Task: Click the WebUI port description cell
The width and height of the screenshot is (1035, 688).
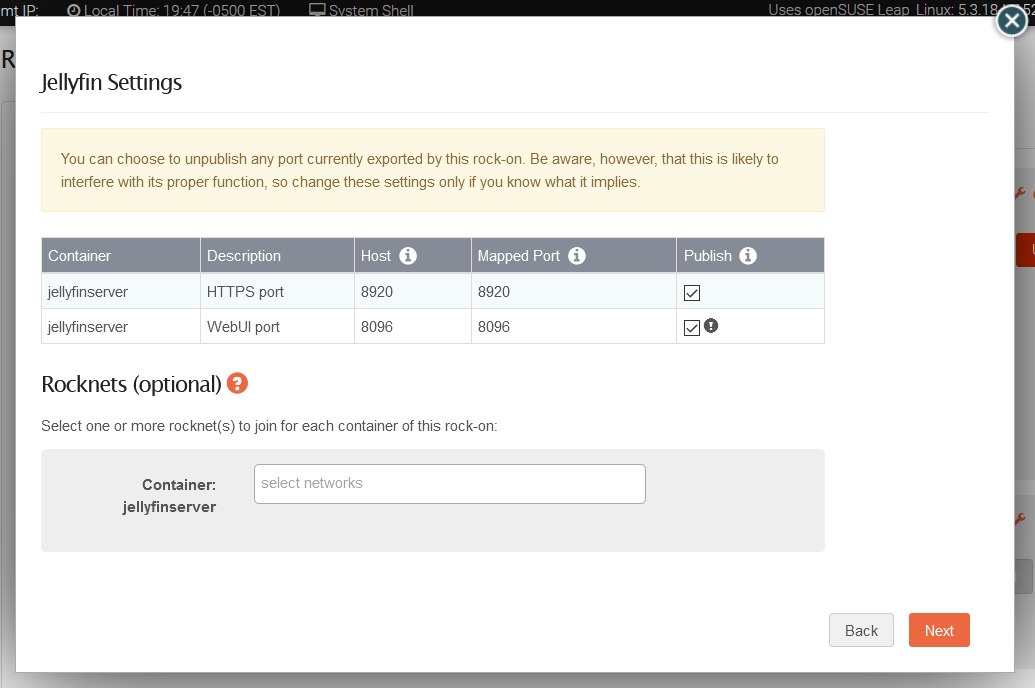Action: 277,327
